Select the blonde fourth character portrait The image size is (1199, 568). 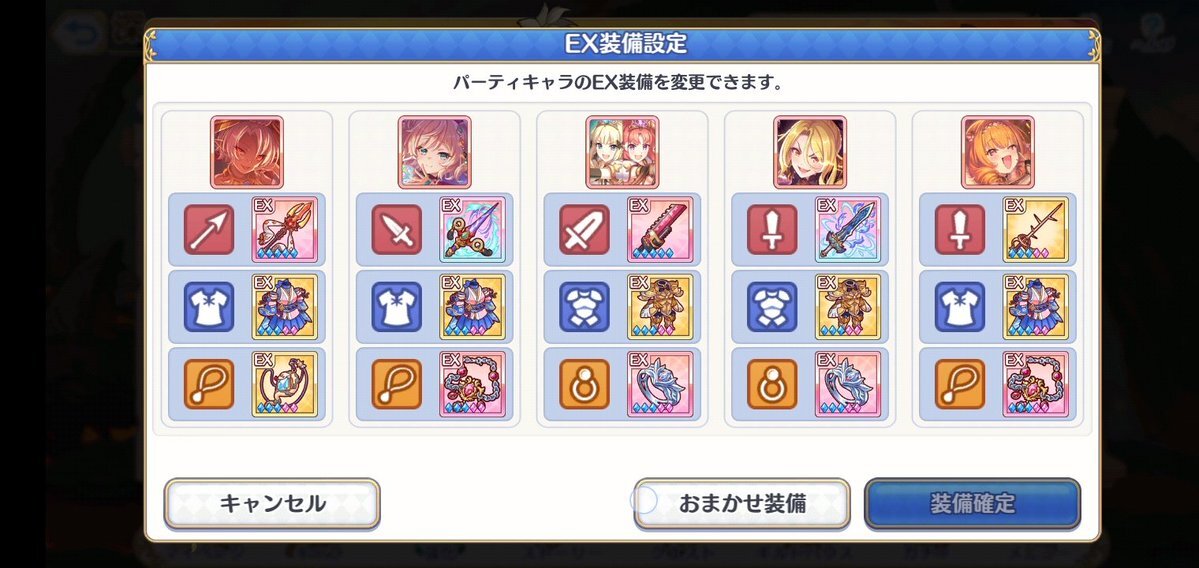(810, 152)
